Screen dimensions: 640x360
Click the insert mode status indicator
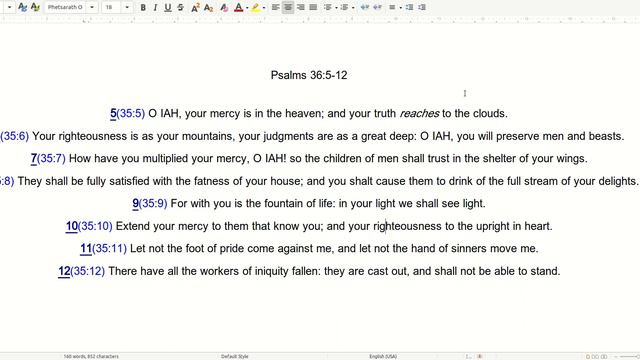pyautogui.click(x=468, y=356)
